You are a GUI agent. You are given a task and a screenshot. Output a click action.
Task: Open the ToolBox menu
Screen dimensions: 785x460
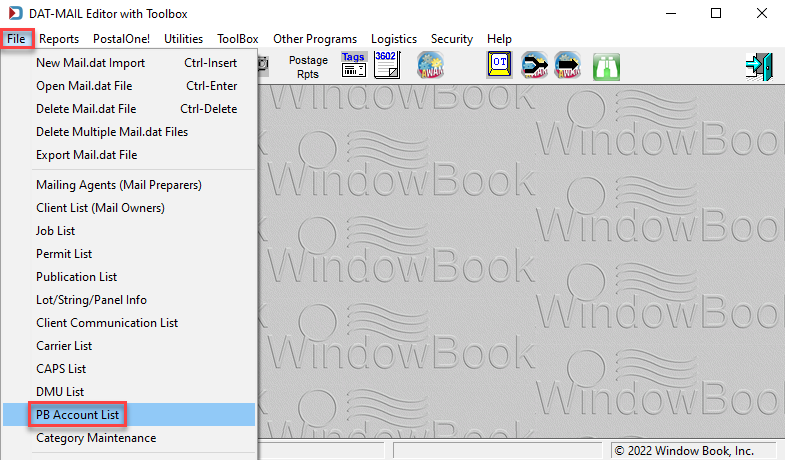pos(237,39)
